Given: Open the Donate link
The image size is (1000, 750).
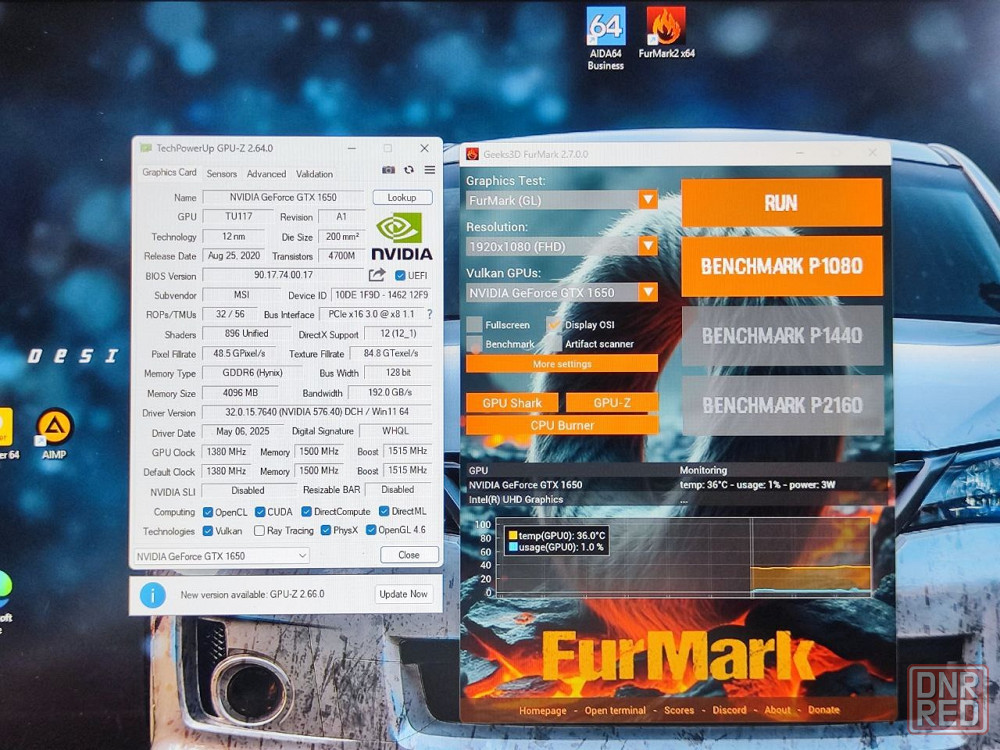Looking at the screenshot, I should tap(823, 709).
